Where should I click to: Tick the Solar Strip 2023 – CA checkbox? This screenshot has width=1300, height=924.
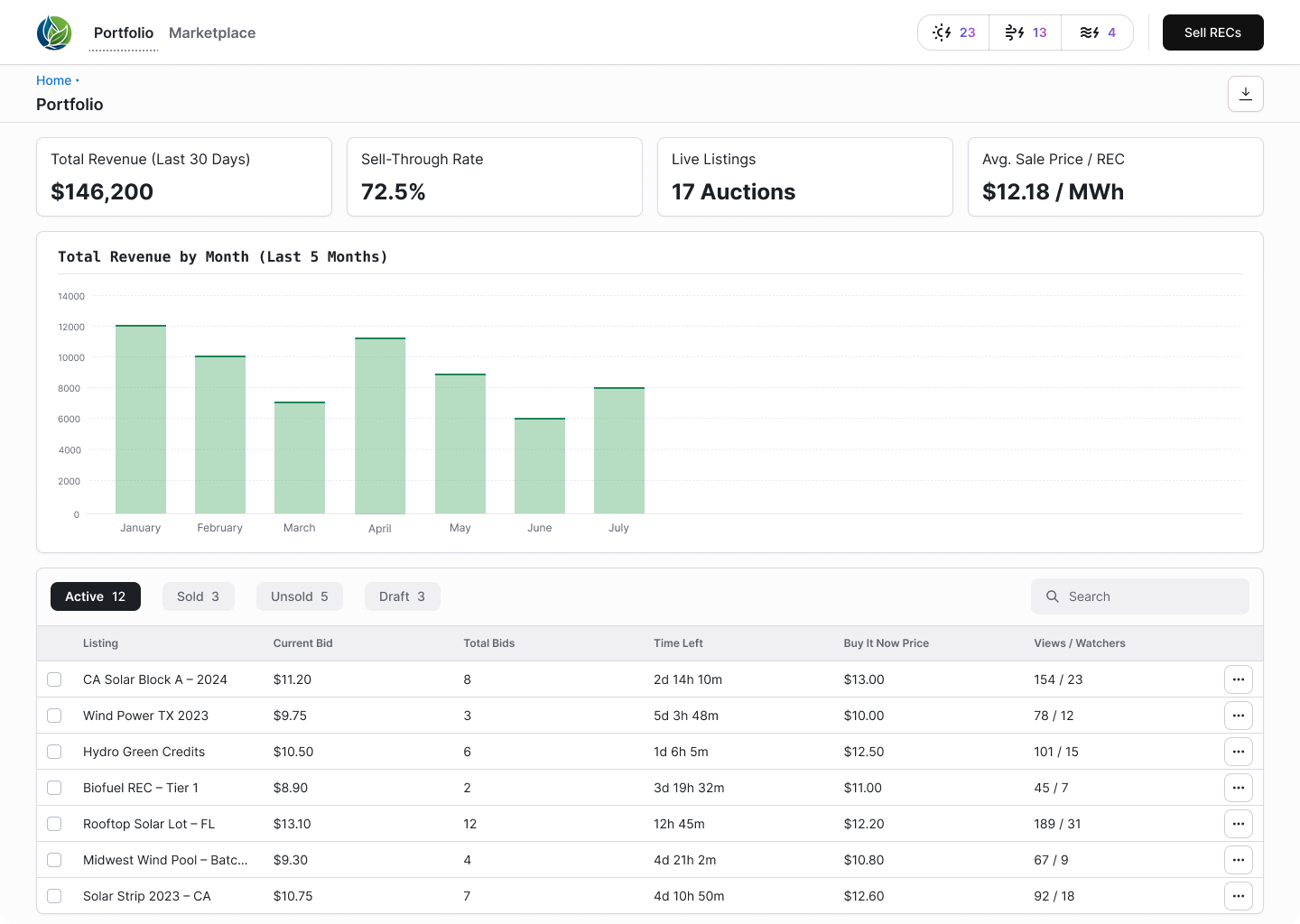pos(54,896)
